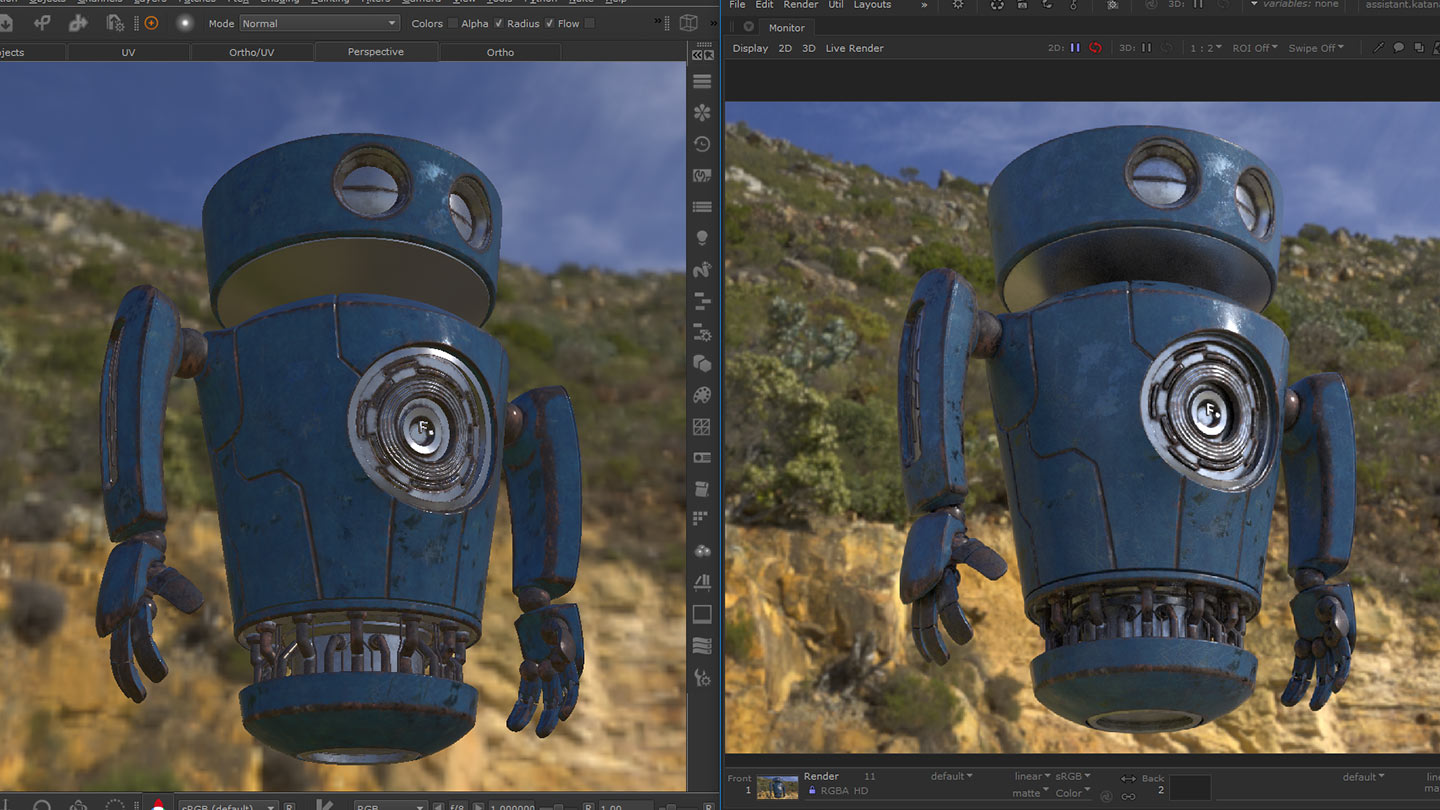
Task: Open the 1 : 2 zoom ratio dropdown
Action: click(1205, 48)
